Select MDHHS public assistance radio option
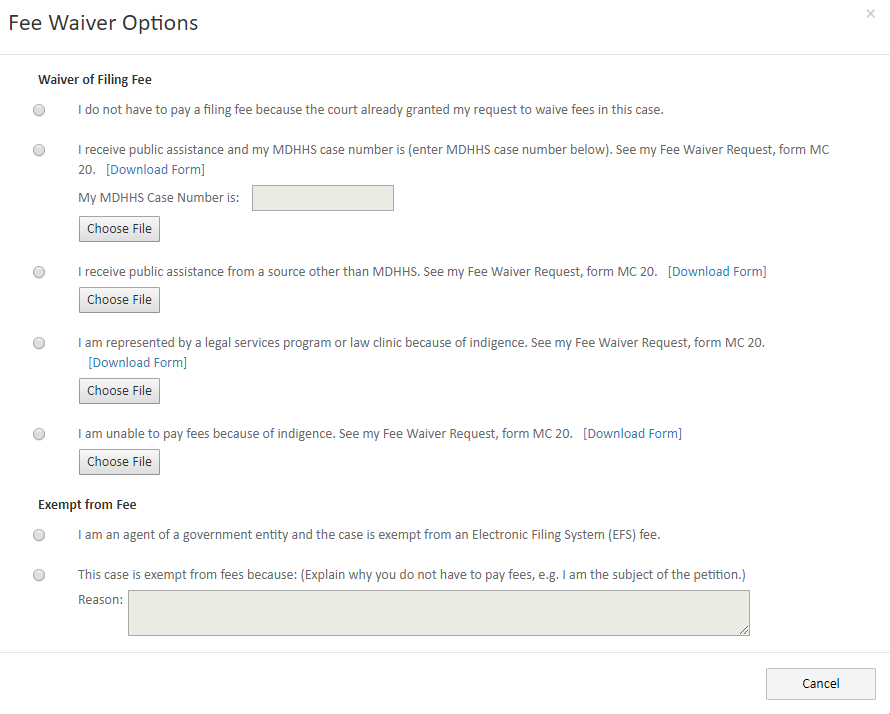Viewport: 890px width, 714px height. pos(39,151)
